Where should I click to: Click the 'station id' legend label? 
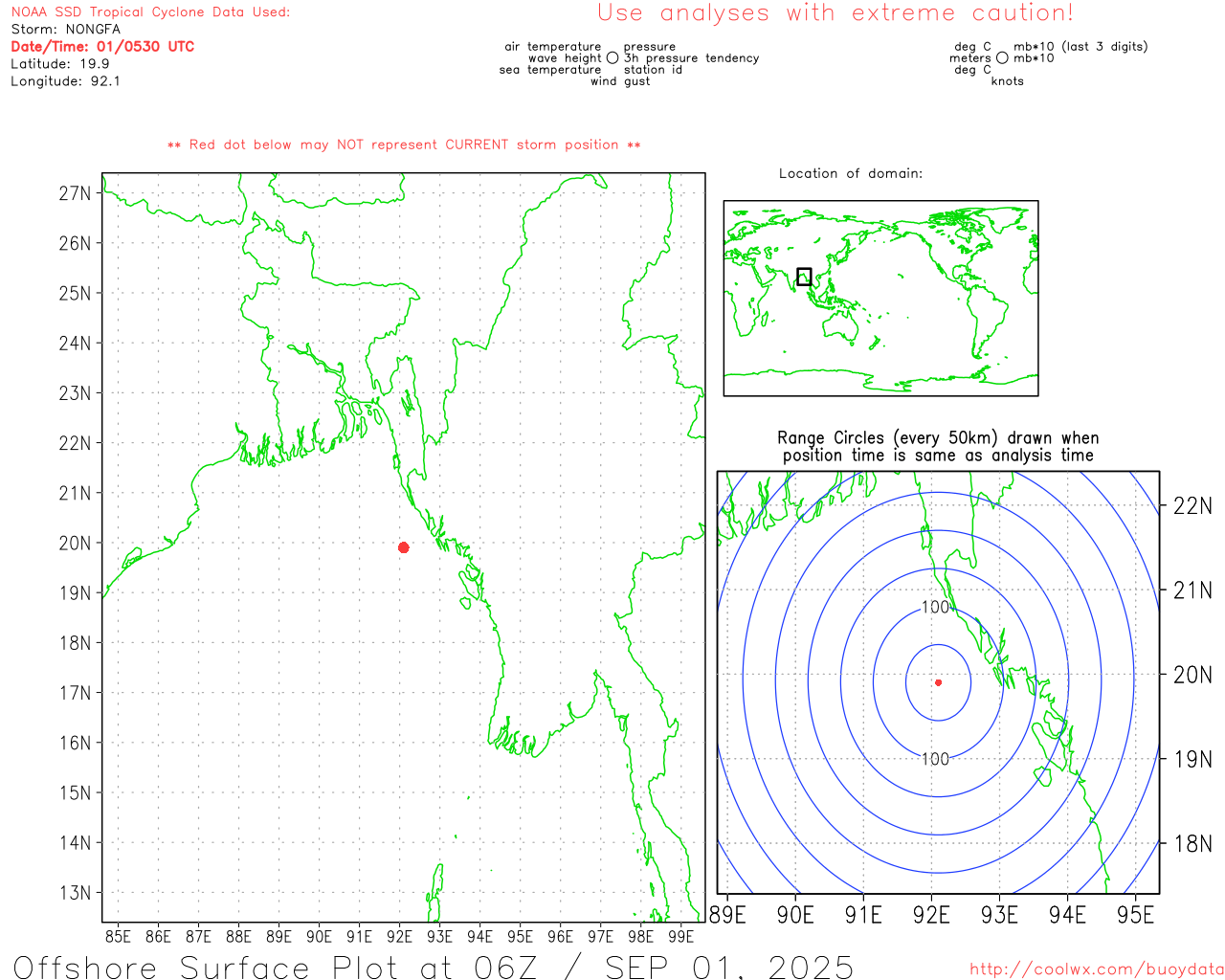[x=654, y=70]
